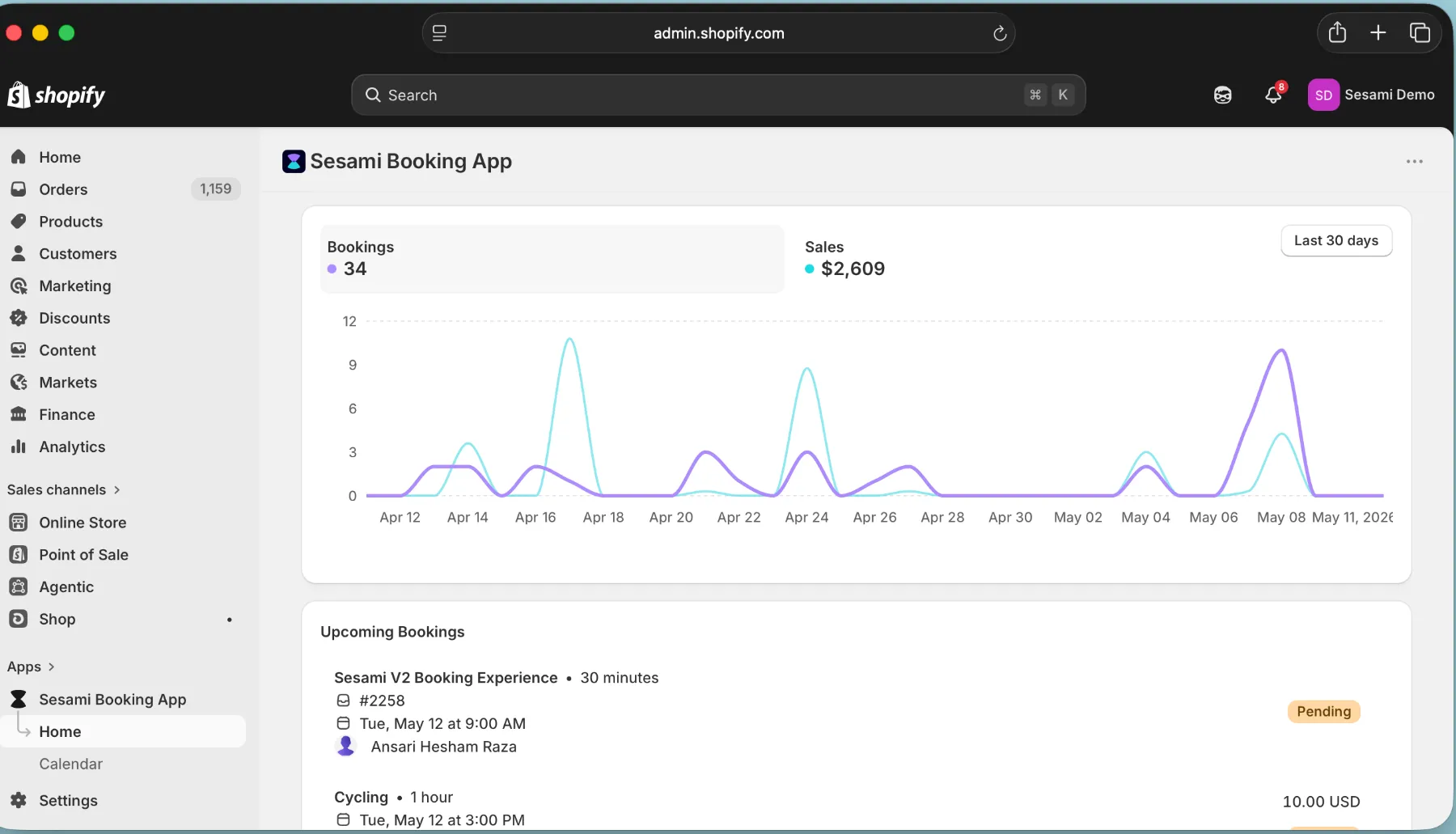Open the Sesami Demo store menu
The width and height of the screenshot is (1456, 834).
click(x=1372, y=95)
